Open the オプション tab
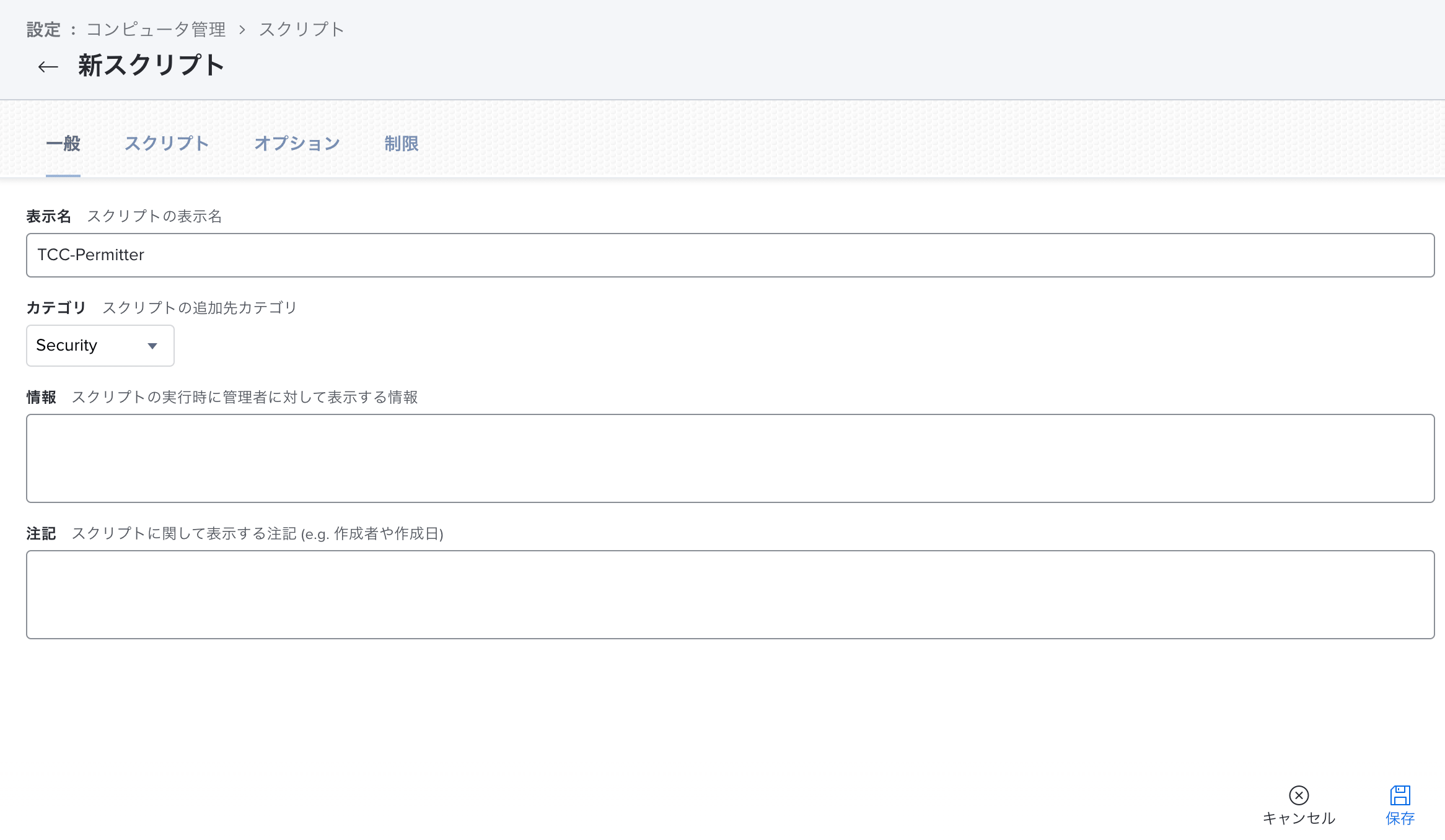Screen dimensions: 1445x840 click(x=297, y=144)
